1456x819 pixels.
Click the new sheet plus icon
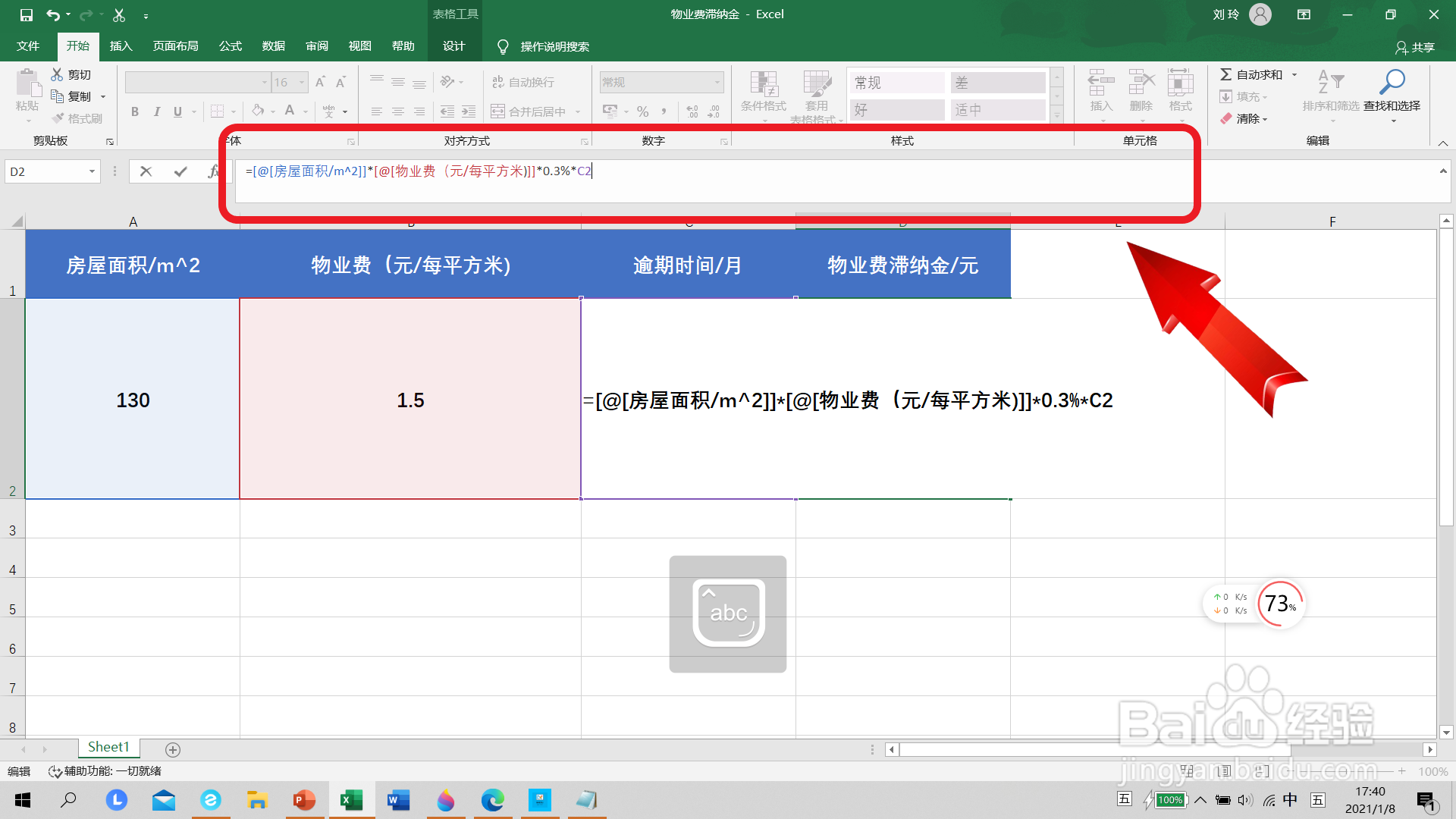(x=173, y=749)
